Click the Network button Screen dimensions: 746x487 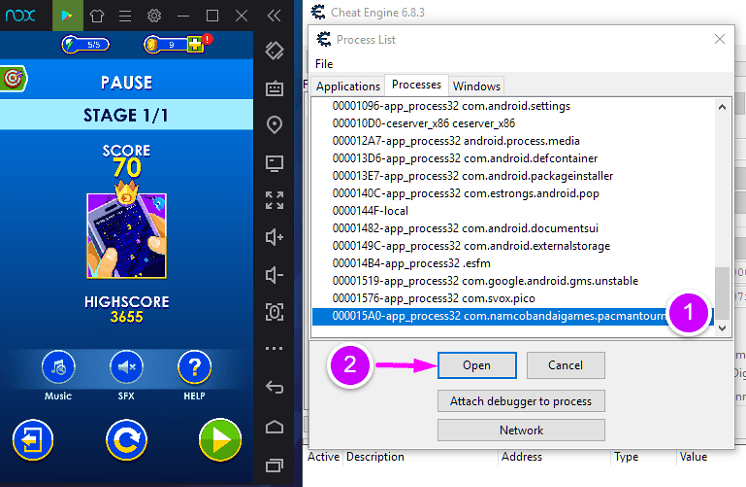click(521, 430)
